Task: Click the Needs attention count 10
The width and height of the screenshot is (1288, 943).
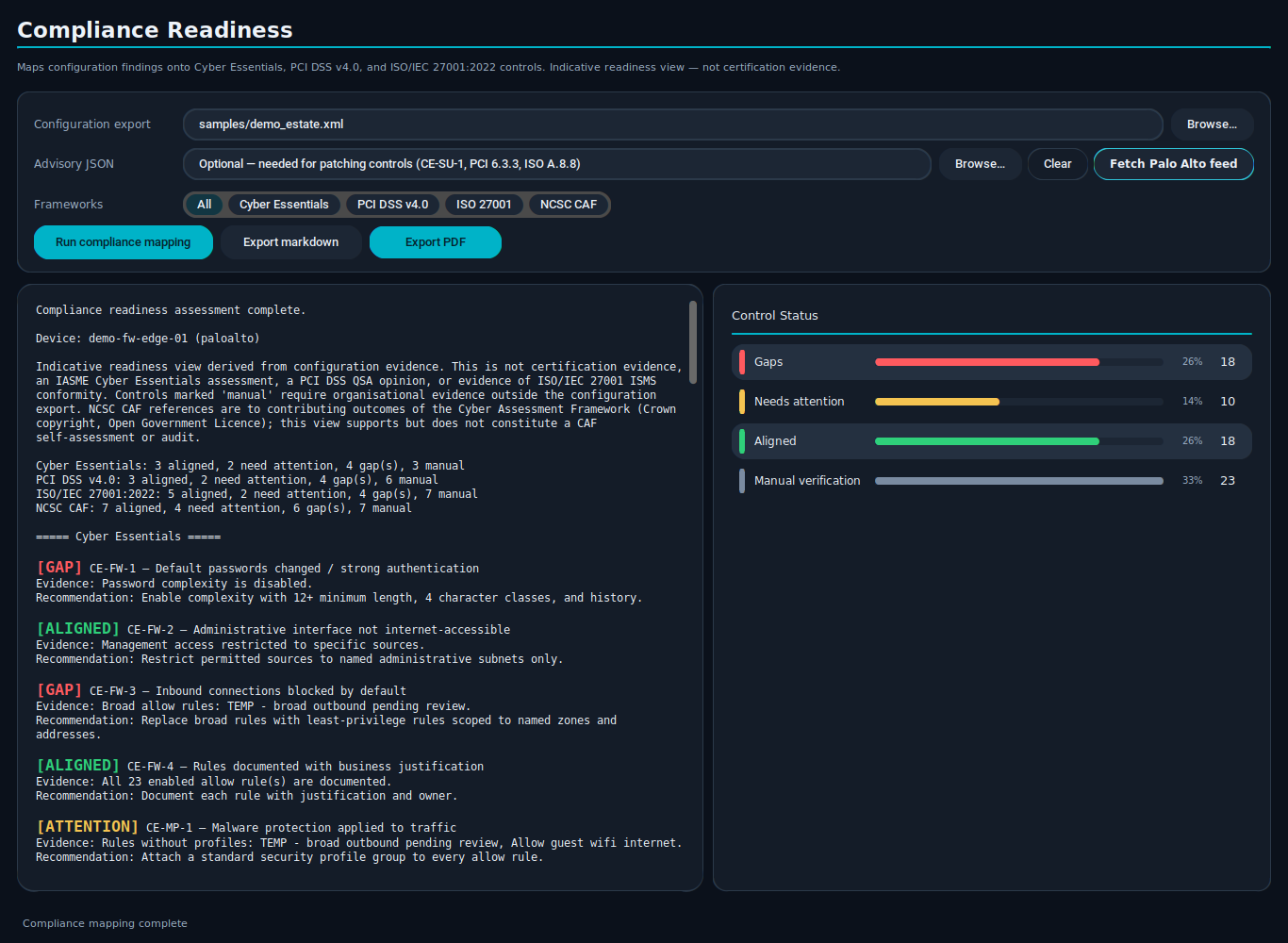Action: tap(1228, 402)
